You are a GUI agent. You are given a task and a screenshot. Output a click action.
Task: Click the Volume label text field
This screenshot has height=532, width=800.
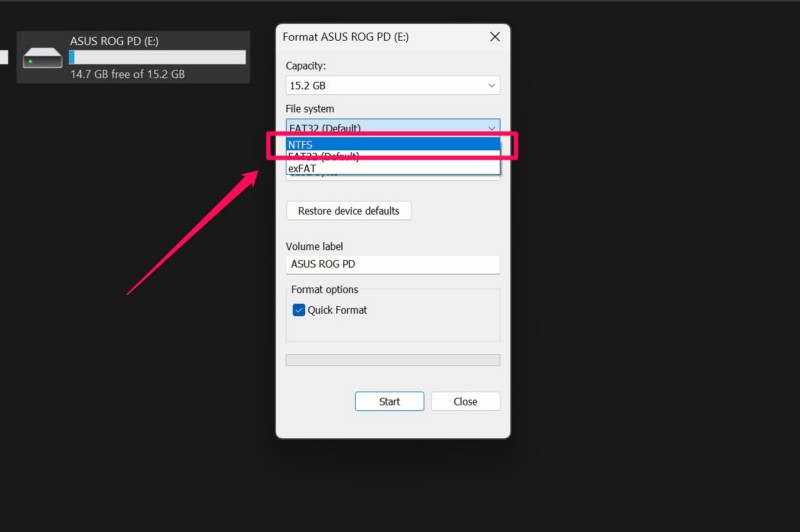[392, 265]
